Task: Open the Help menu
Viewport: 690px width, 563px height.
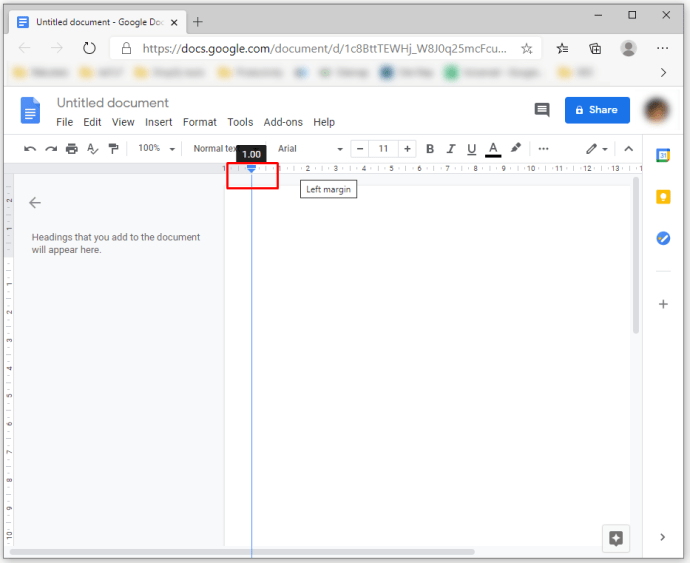Action: coord(324,122)
